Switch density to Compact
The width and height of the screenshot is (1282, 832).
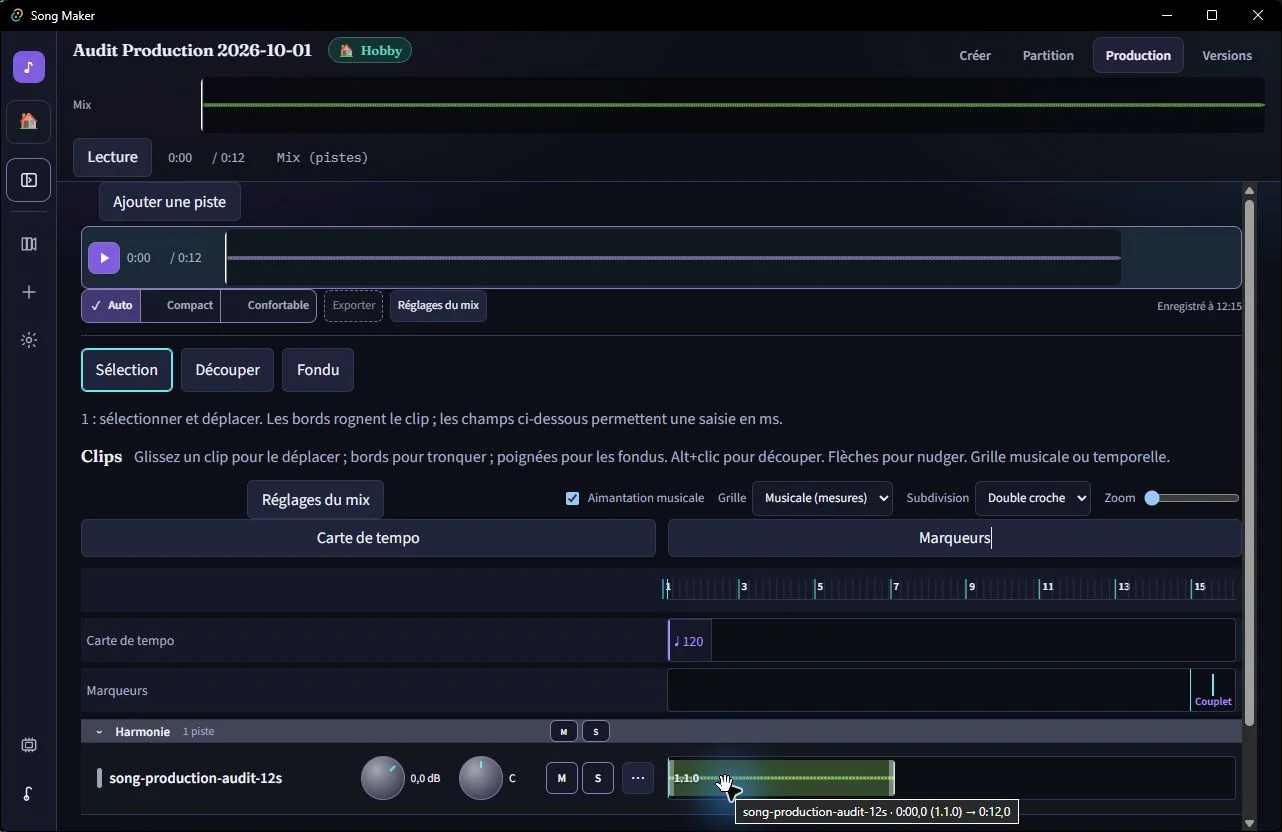tap(181, 306)
